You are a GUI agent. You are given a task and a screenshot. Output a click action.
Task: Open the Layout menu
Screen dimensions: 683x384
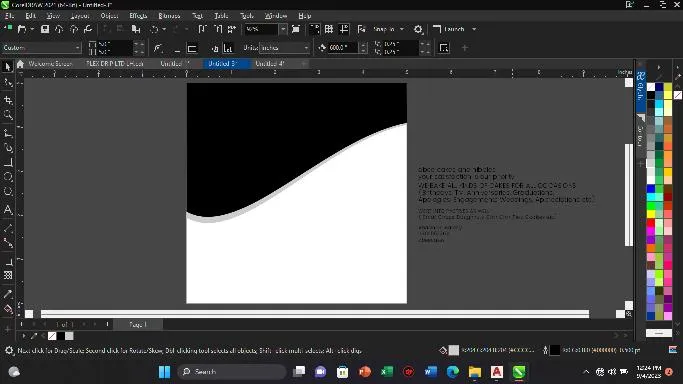80,16
